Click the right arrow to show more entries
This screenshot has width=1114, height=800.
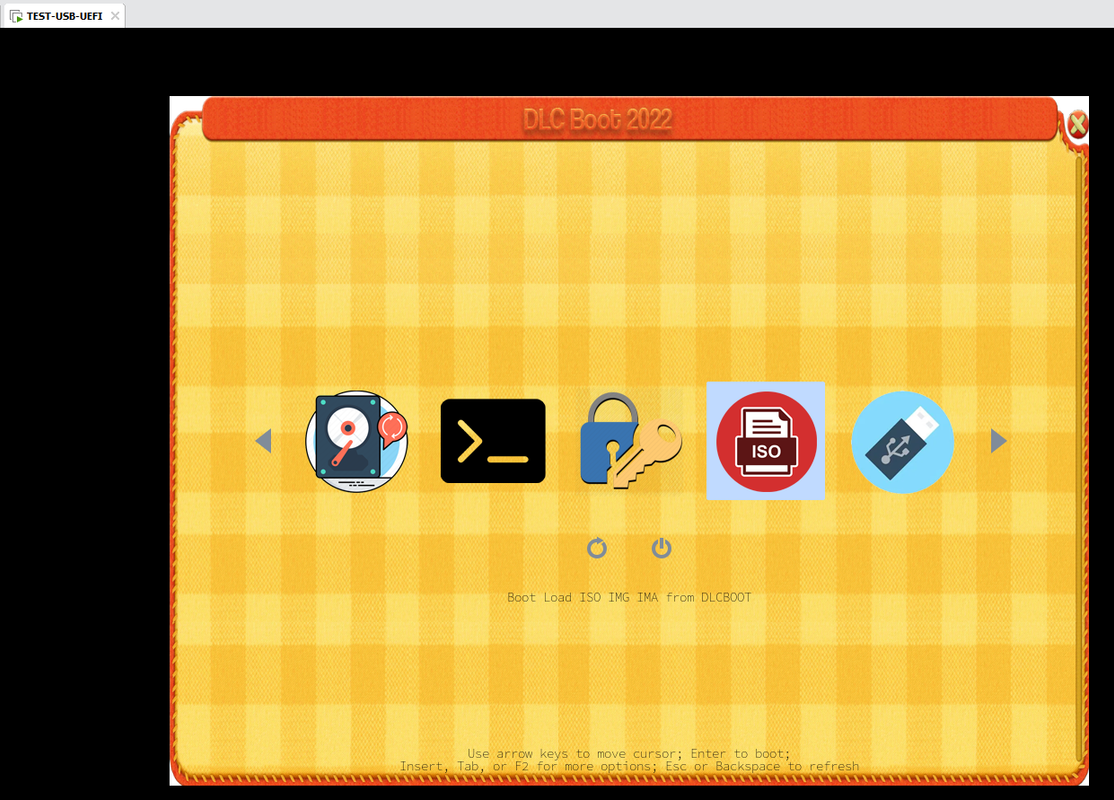(999, 440)
